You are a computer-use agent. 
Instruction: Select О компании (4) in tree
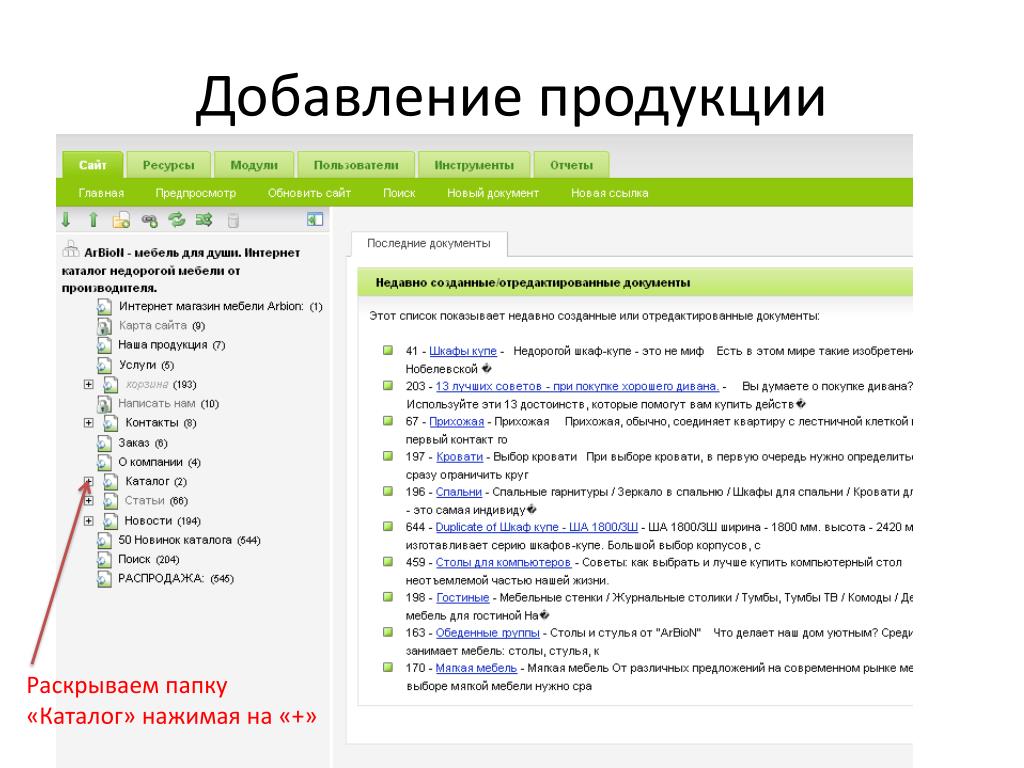159,462
